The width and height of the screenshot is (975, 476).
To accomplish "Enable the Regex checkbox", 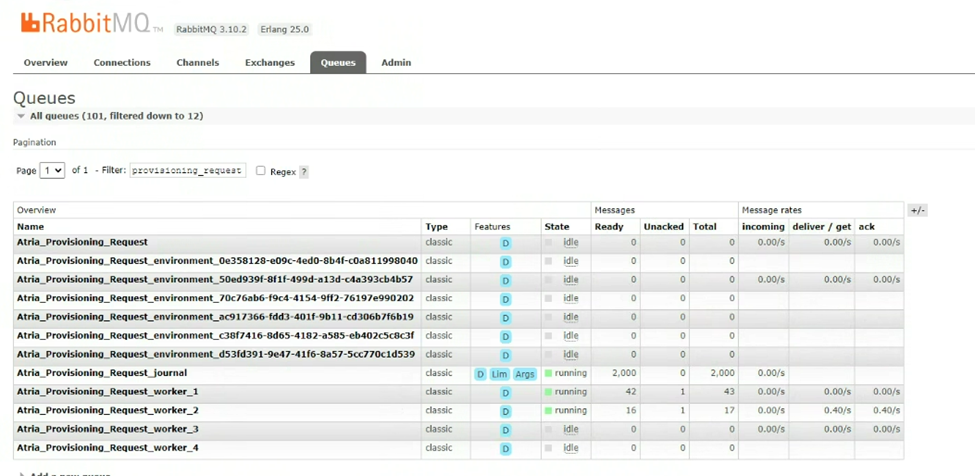I will click(261, 171).
